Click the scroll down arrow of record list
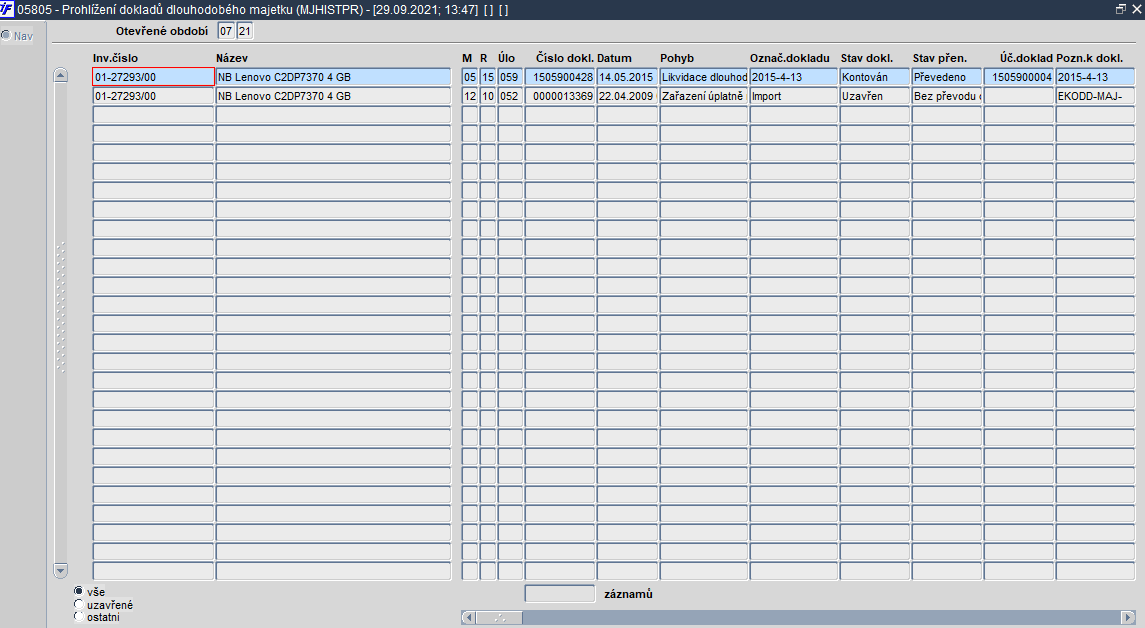The image size is (1145, 628). [61, 570]
